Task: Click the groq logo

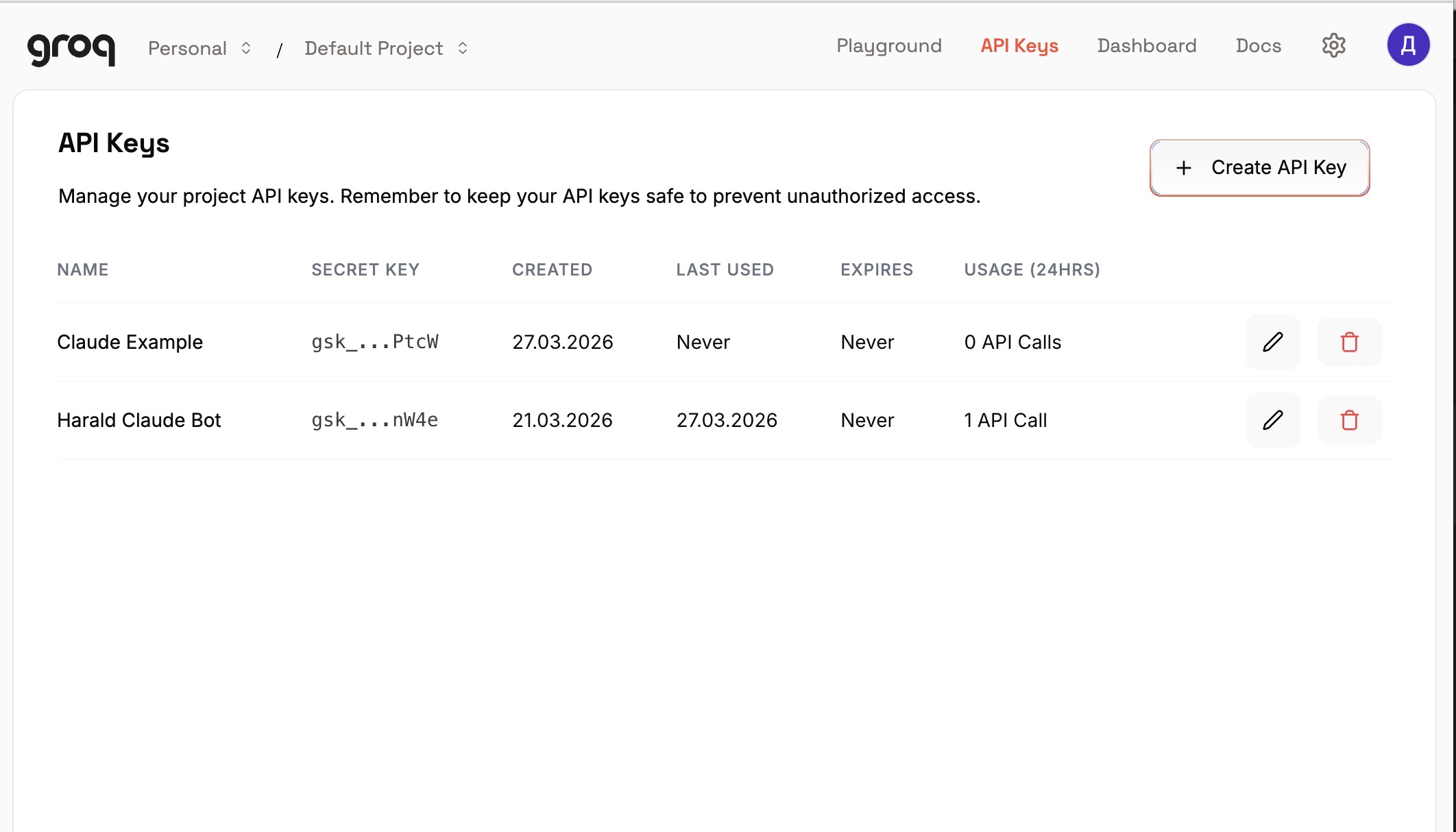Action: 71,49
